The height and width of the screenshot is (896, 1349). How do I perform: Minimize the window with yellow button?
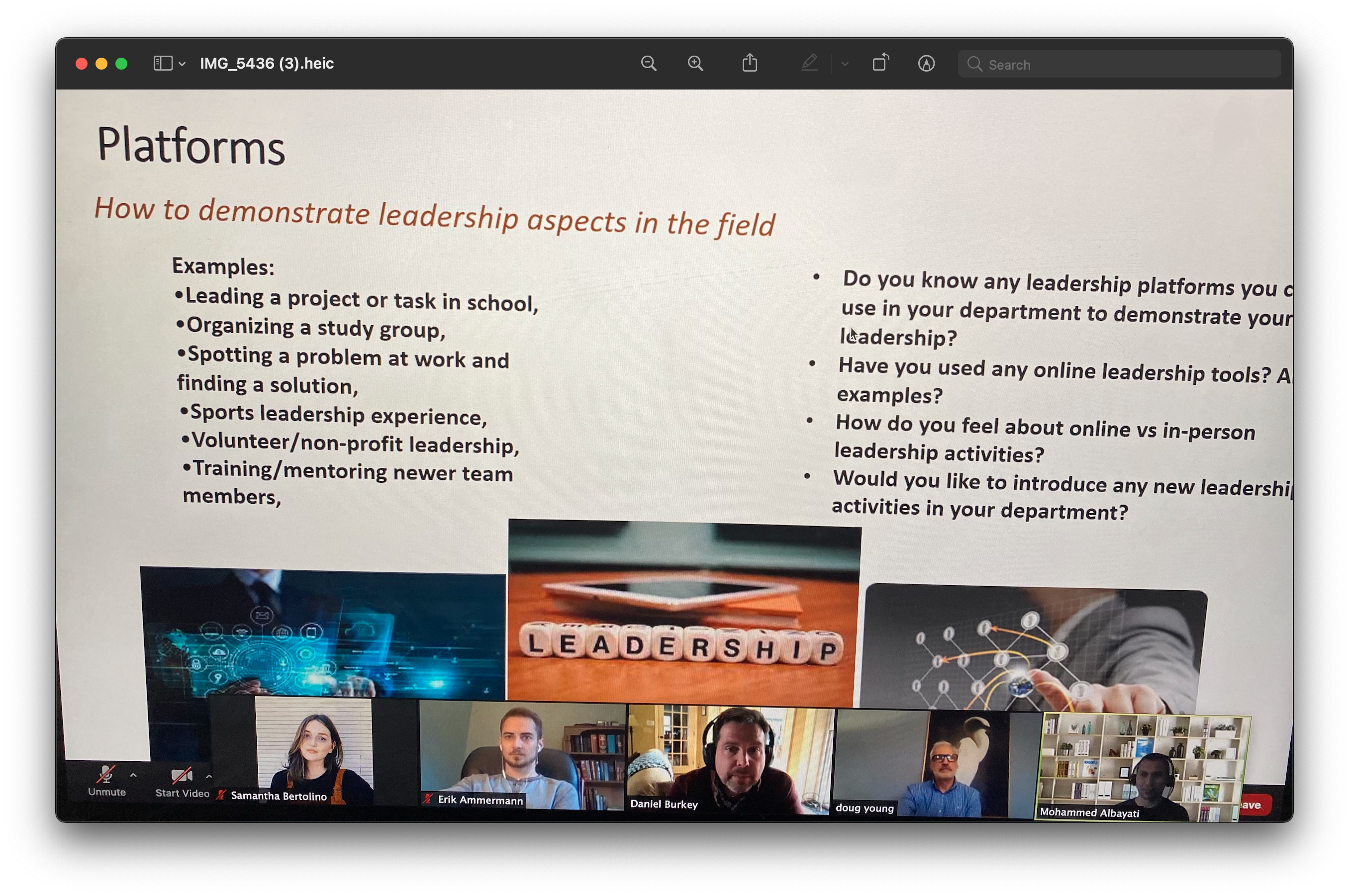101,64
